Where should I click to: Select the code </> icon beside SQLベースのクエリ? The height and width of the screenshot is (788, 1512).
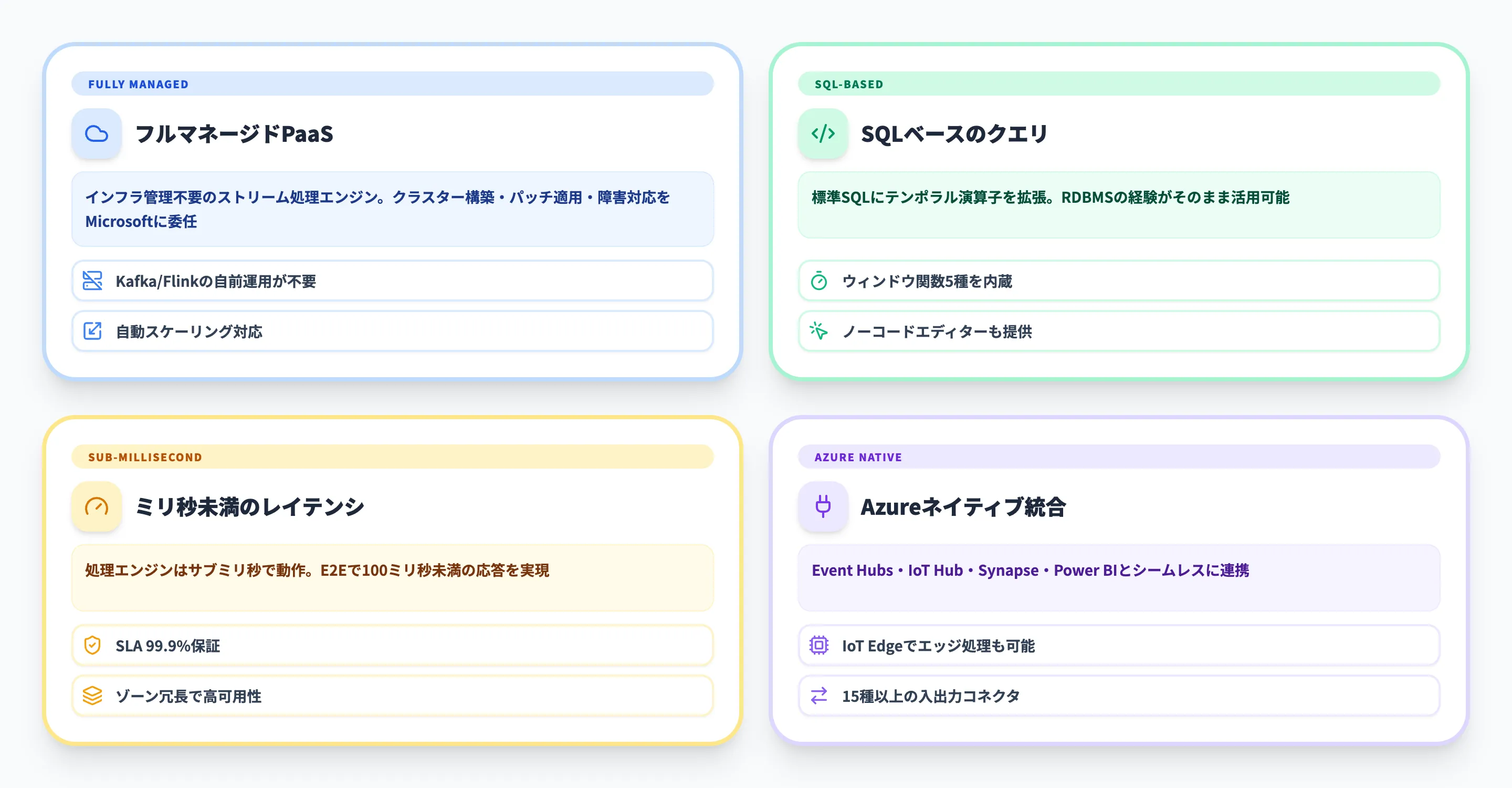[822, 134]
